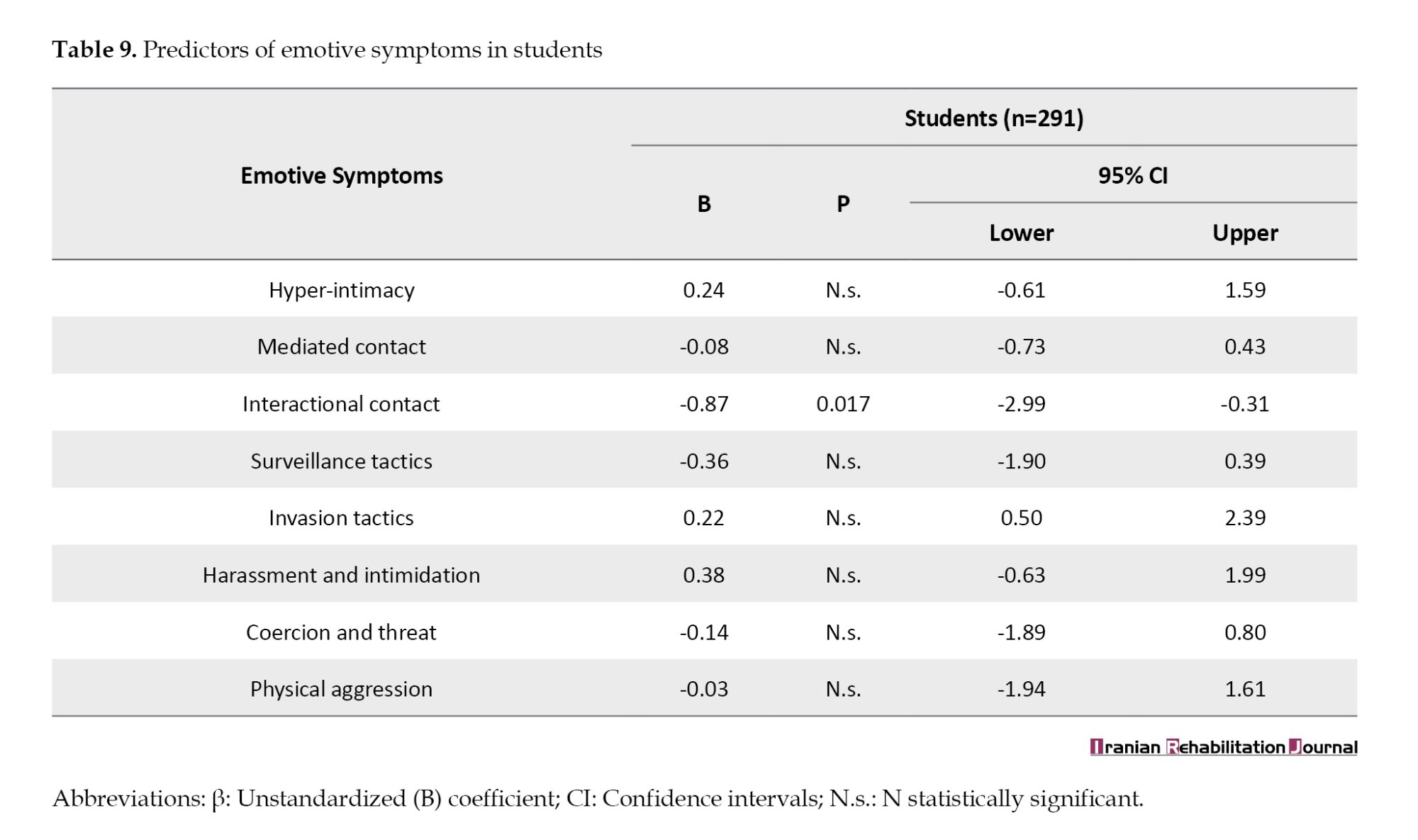Viewport: 1418px width, 840px height.
Task: Click the P column header
Action: click(843, 204)
